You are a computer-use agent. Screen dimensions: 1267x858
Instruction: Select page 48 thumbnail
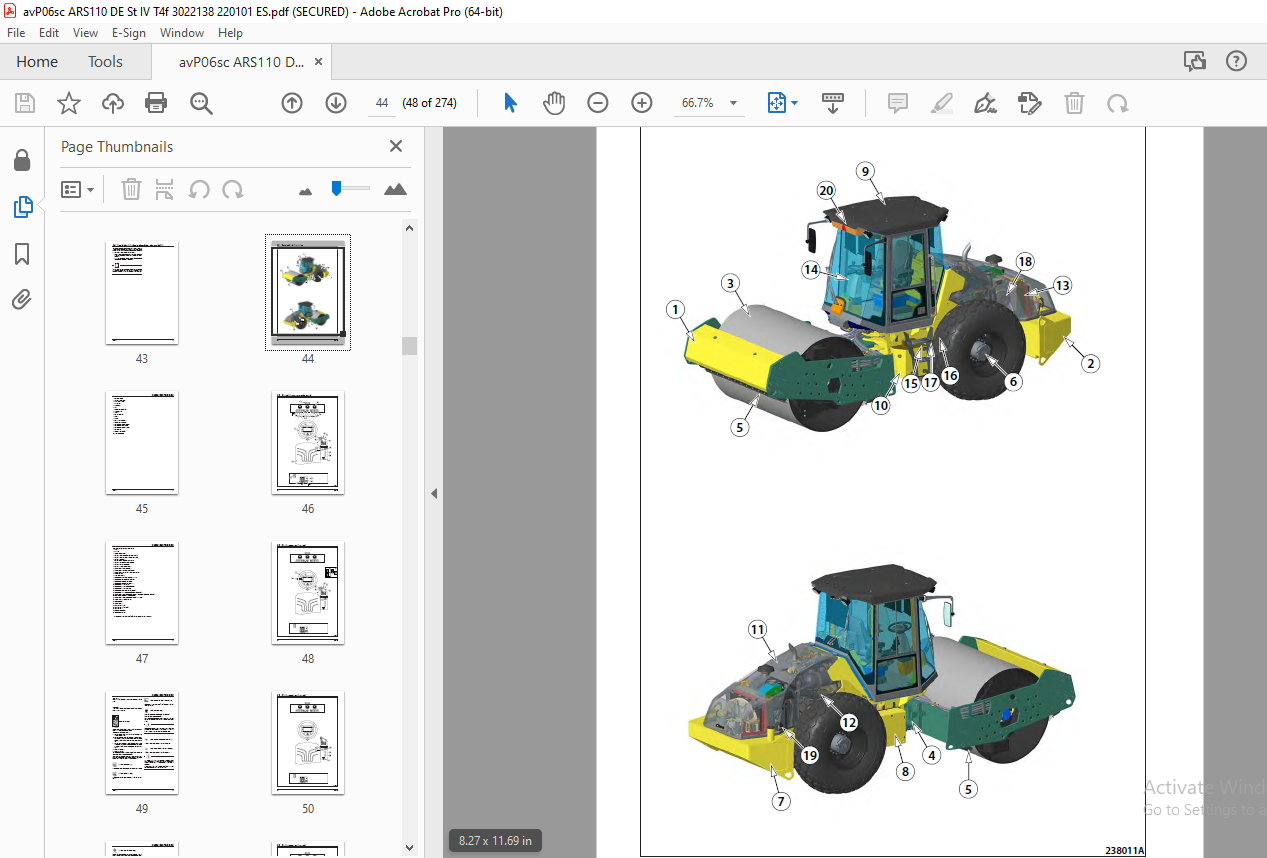[x=308, y=593]
